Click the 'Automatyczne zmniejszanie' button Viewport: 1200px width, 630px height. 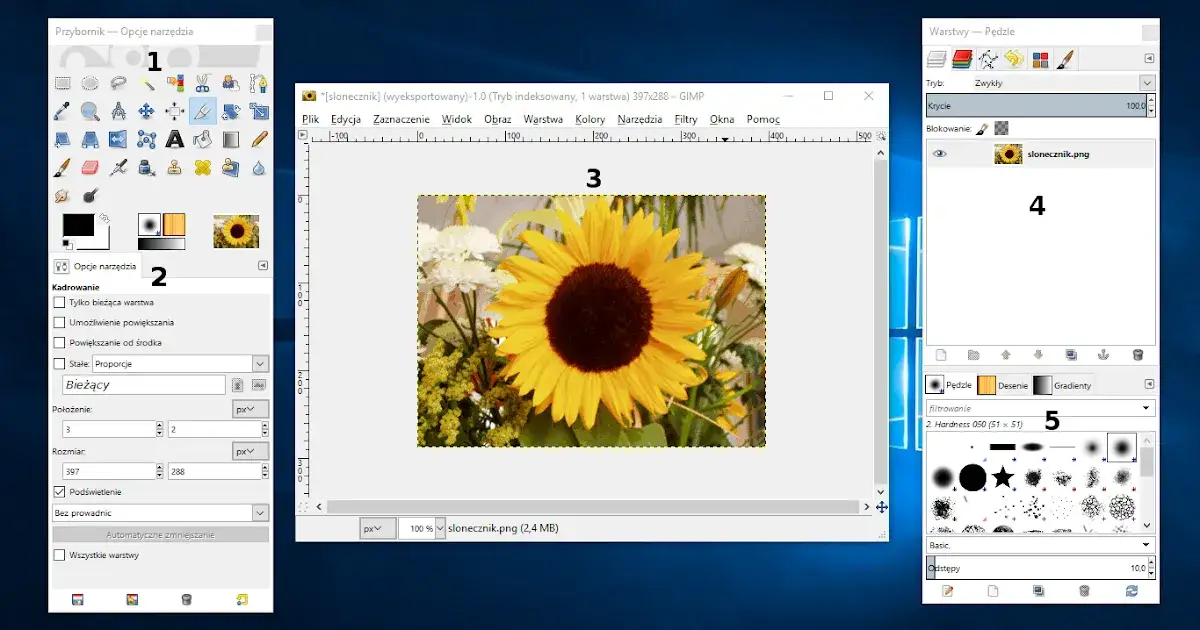[x=160, y=534]
